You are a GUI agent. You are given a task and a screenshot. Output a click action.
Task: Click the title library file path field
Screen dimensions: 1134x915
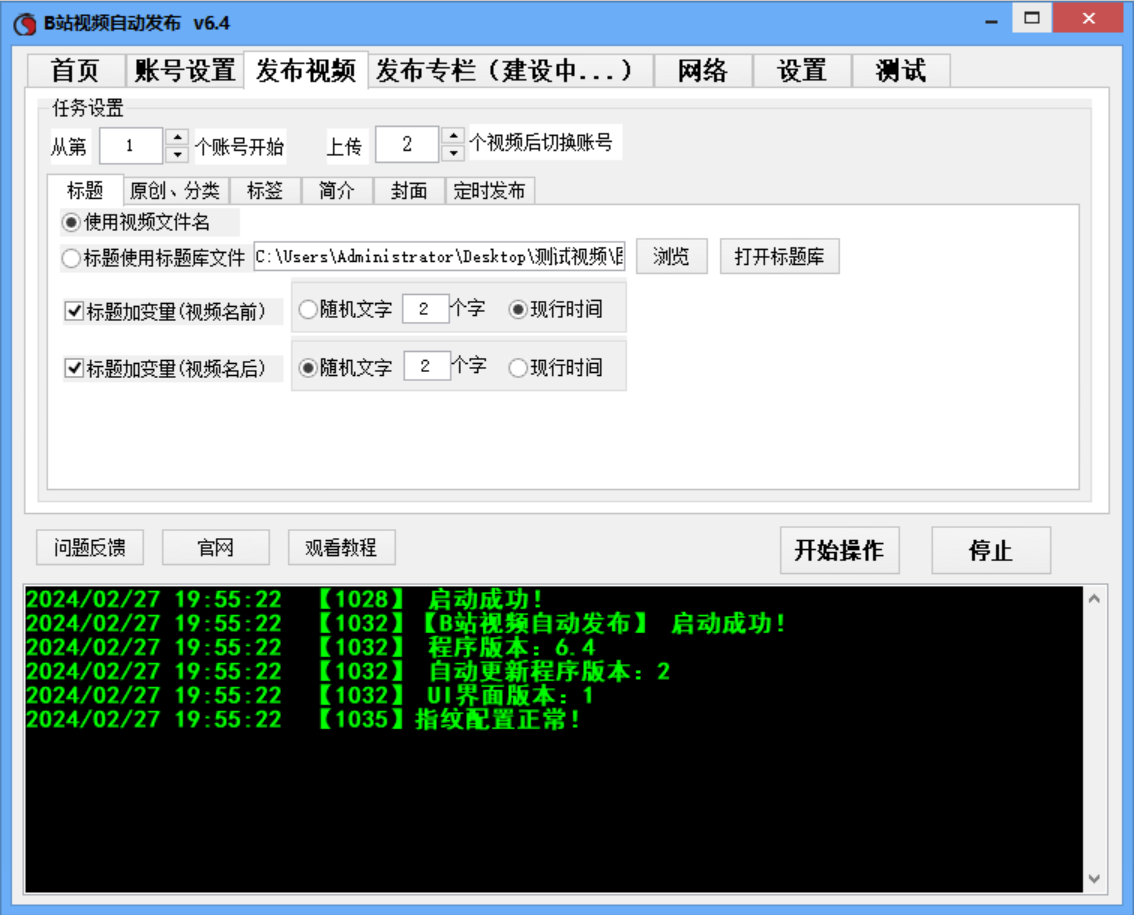click(440, 257)
